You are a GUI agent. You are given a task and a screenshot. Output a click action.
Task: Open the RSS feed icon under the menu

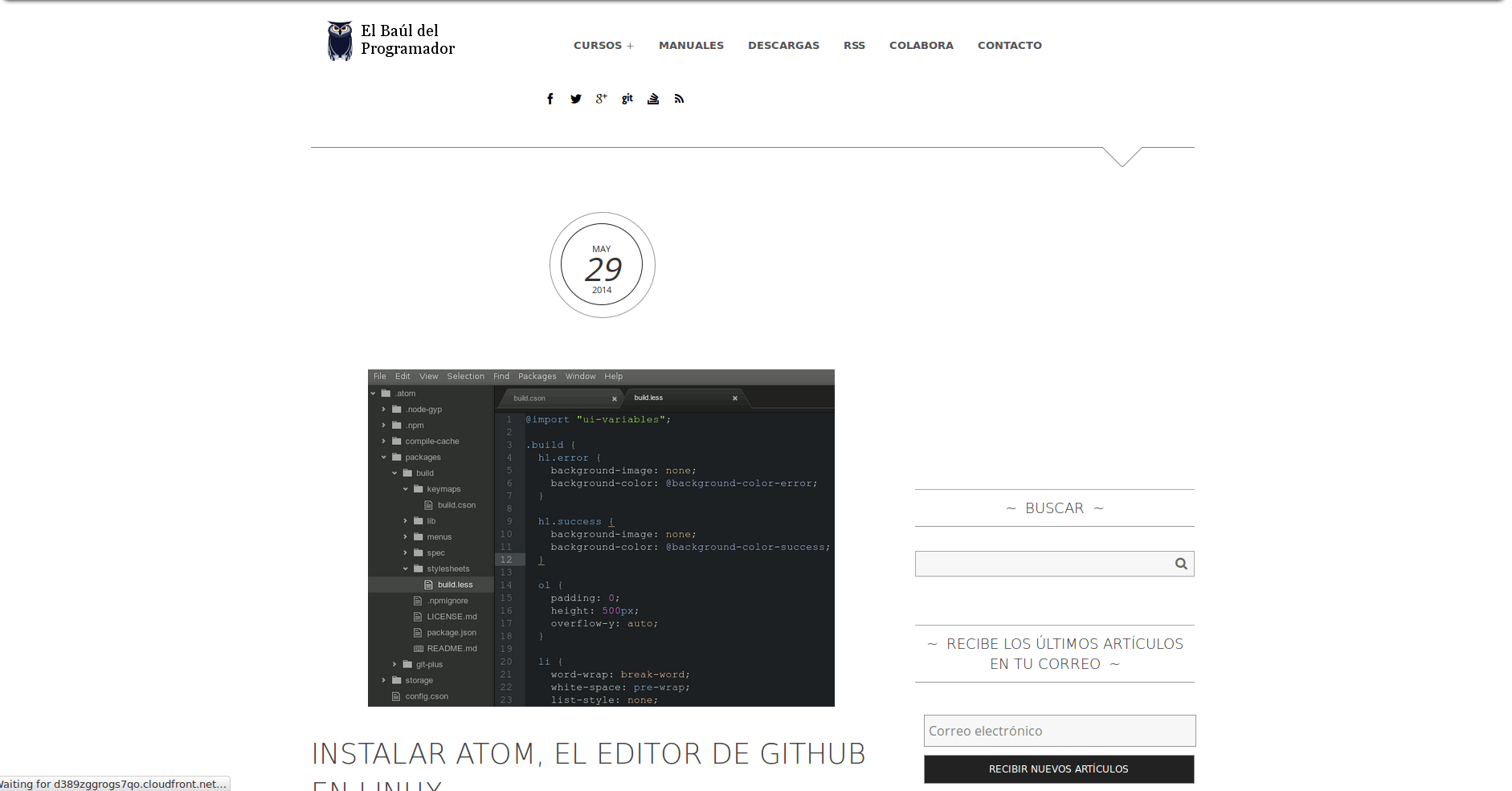point(679,99)
